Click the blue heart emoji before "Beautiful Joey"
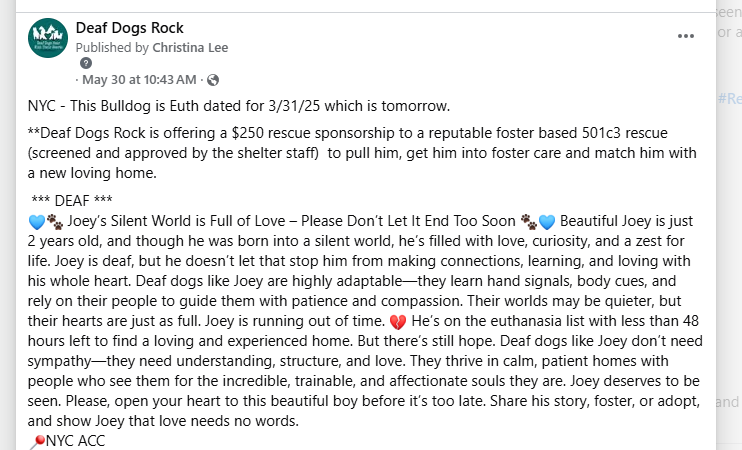 547,221
